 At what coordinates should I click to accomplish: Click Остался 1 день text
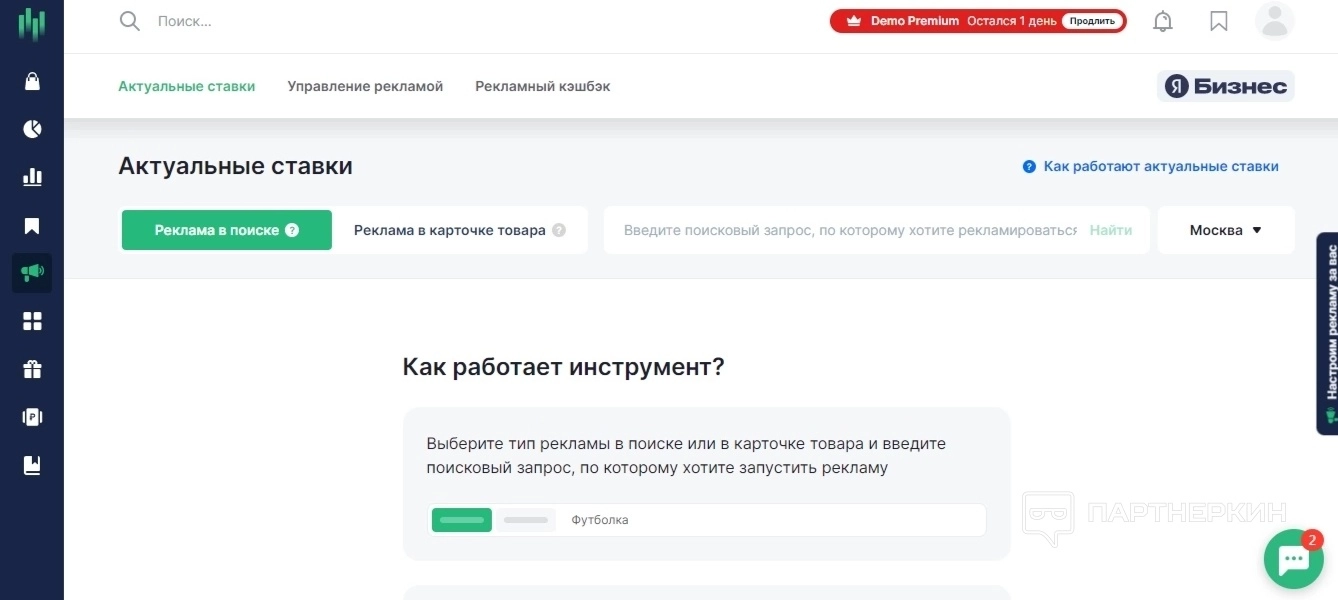pos(1011,21)
